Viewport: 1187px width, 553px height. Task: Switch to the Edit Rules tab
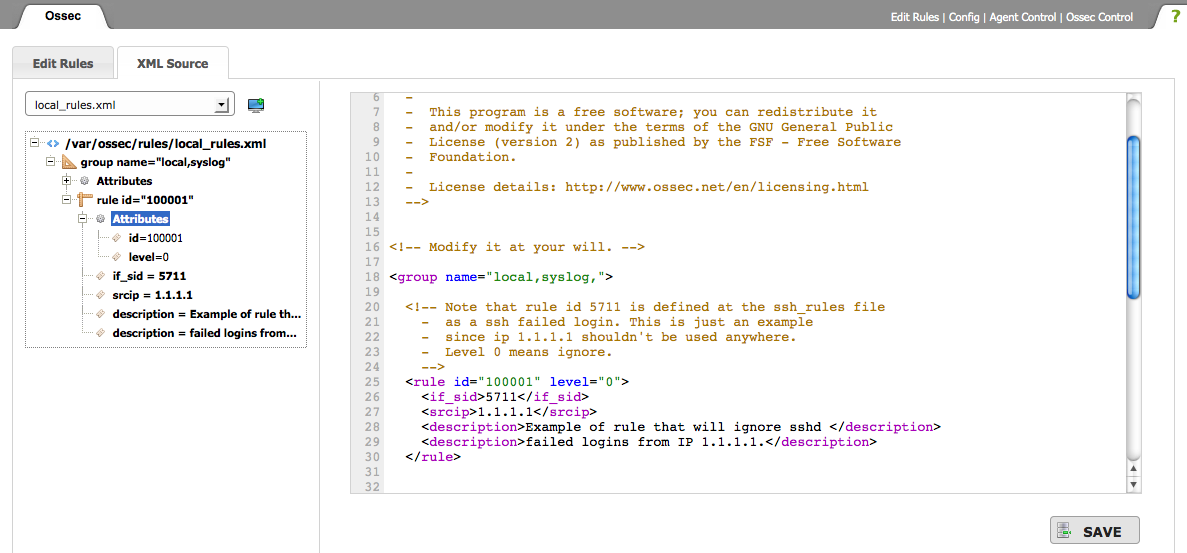tap(63, 64)
